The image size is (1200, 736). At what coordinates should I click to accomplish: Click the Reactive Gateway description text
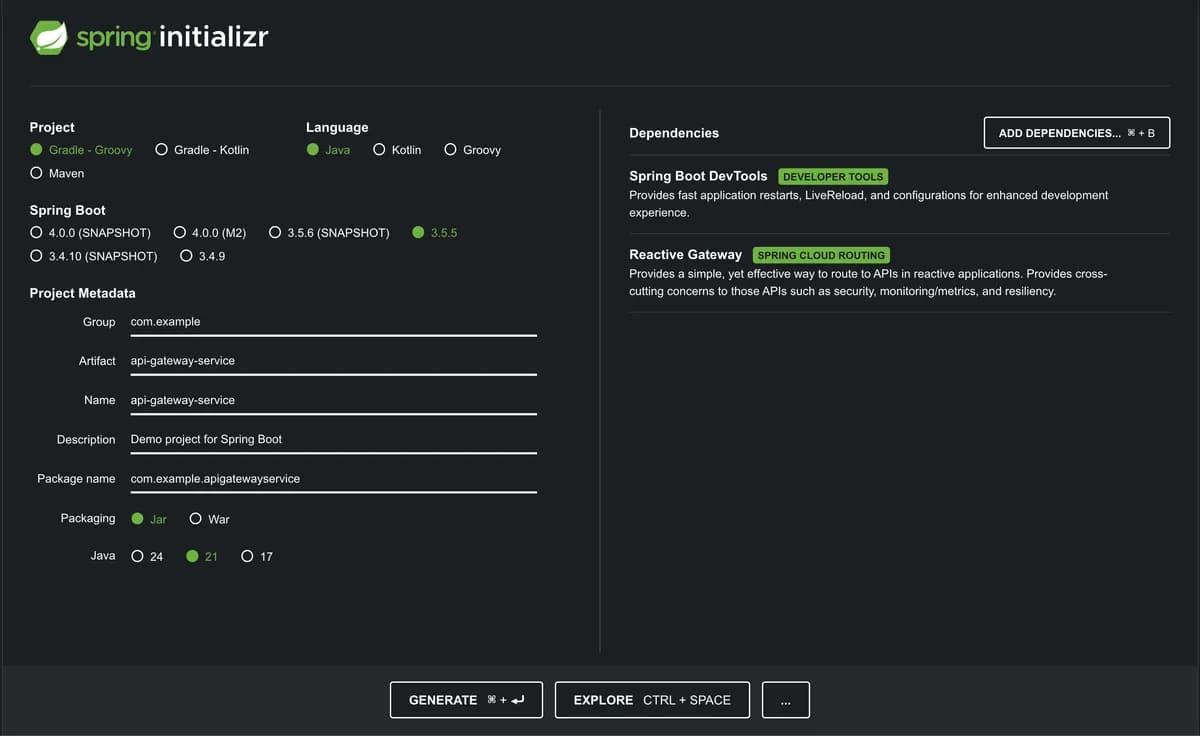[868, 282]
